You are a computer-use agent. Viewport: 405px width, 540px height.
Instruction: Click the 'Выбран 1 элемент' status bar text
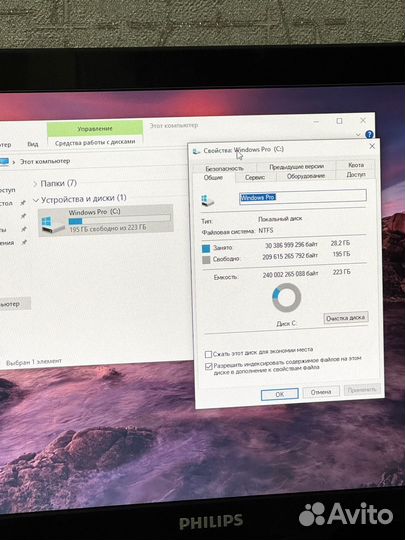(34, 362)
